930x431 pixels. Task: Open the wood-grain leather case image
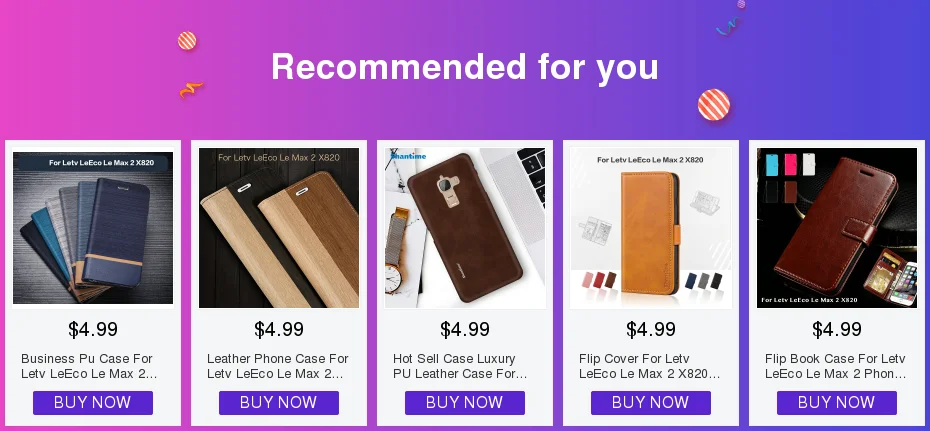pyautogui.click(x=279, y=228)
